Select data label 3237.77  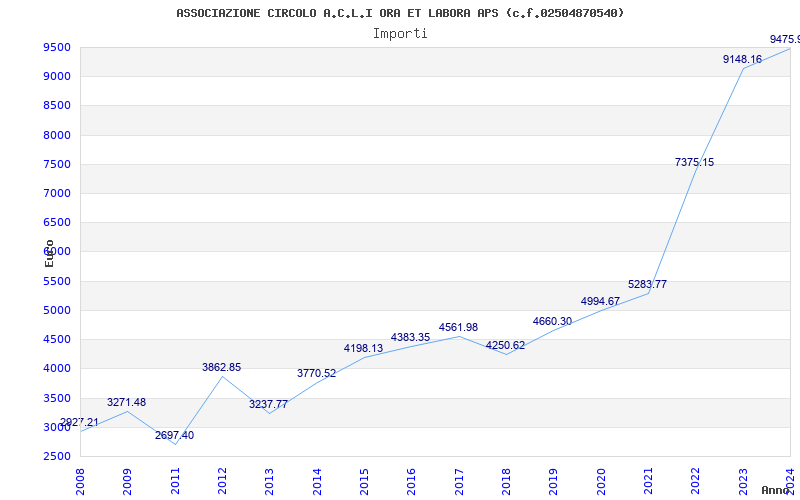click(x=268, y=405)
